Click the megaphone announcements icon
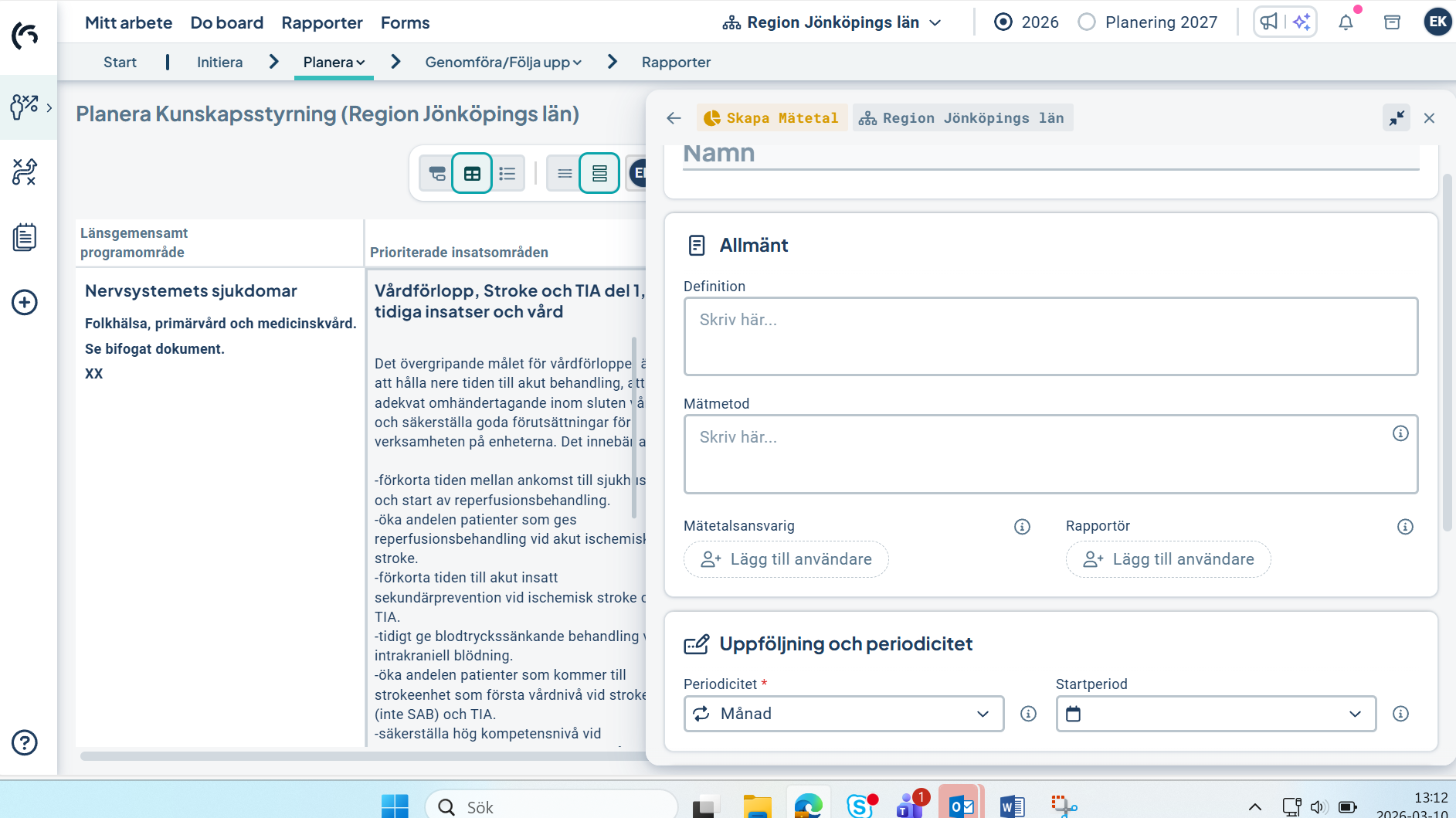 click(1270, 22)
